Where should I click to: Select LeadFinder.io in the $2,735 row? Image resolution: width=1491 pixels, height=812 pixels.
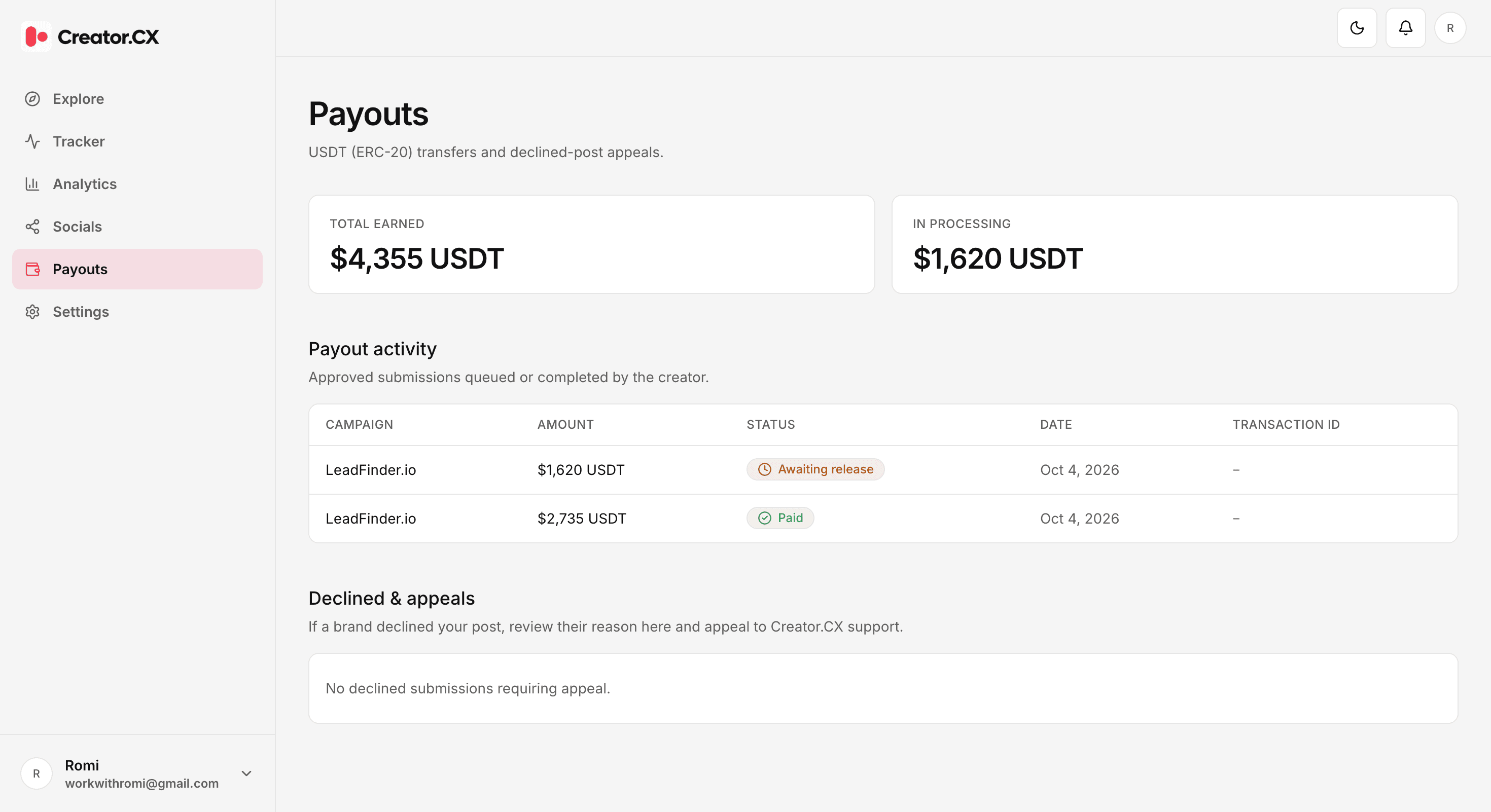pos(371,518)
